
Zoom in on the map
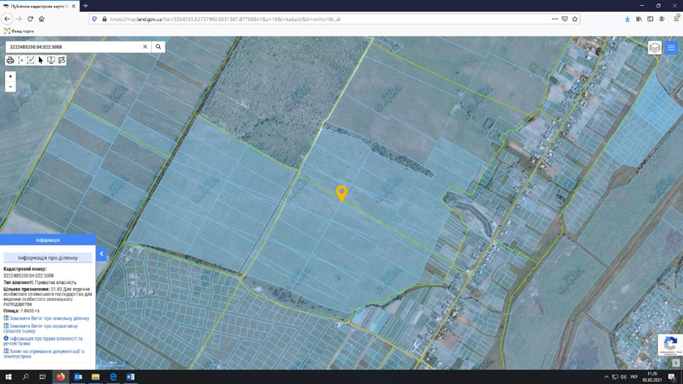click(10, 76)
